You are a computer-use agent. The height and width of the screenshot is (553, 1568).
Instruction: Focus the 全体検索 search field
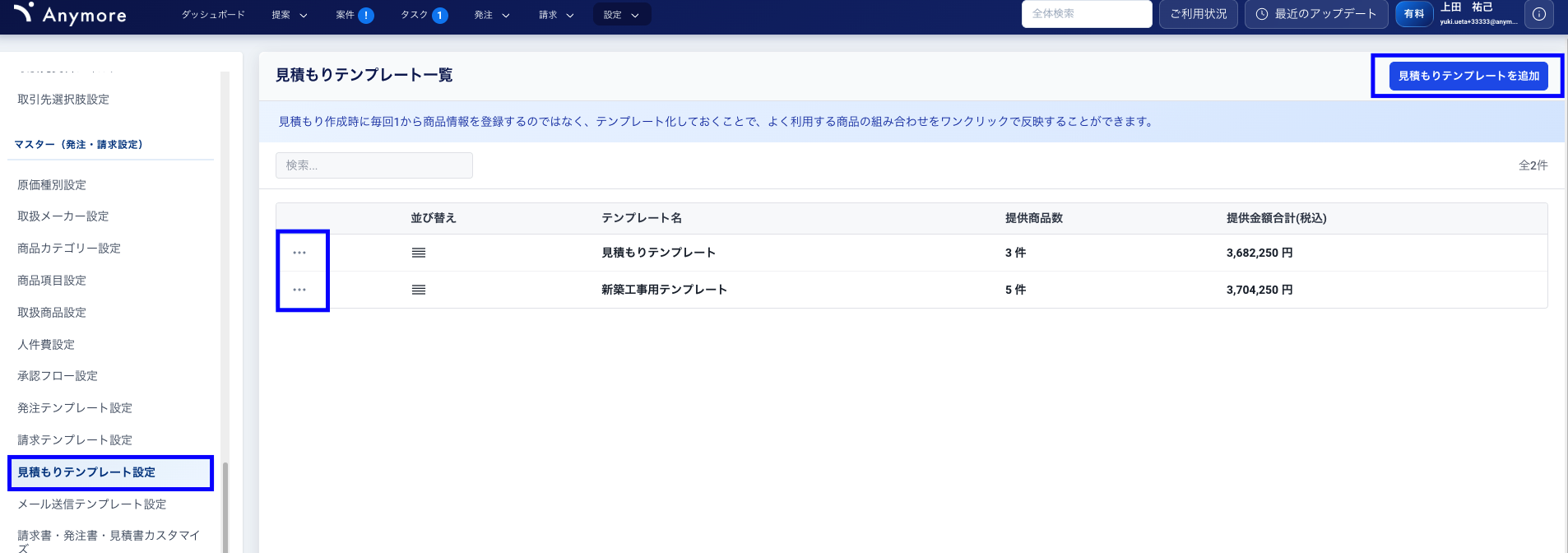coord(1087,14)
